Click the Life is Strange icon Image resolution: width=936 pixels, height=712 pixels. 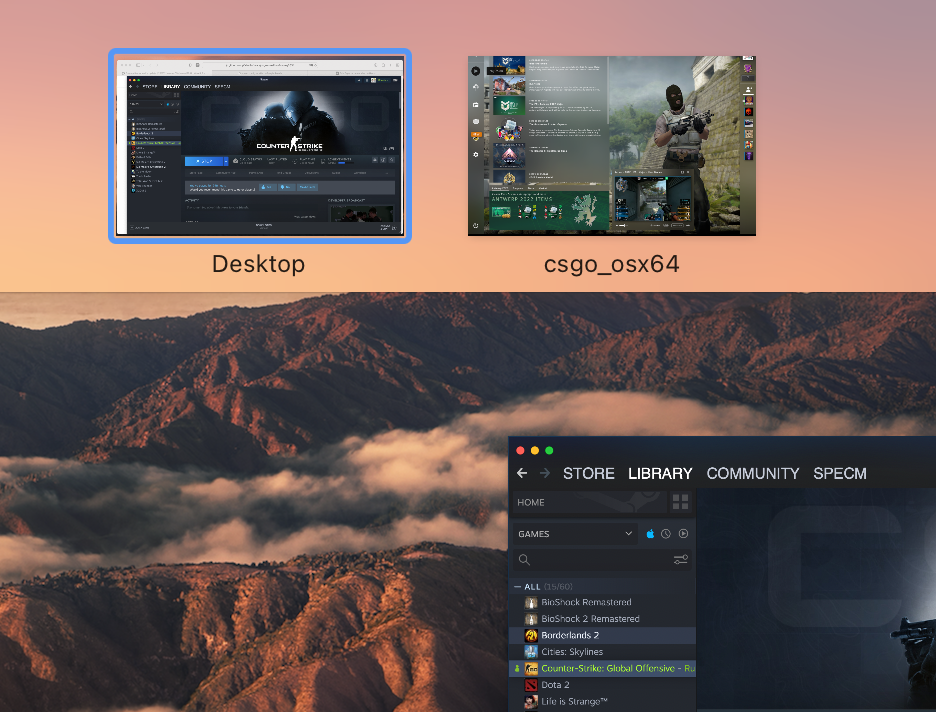click(x=531, y=701)
